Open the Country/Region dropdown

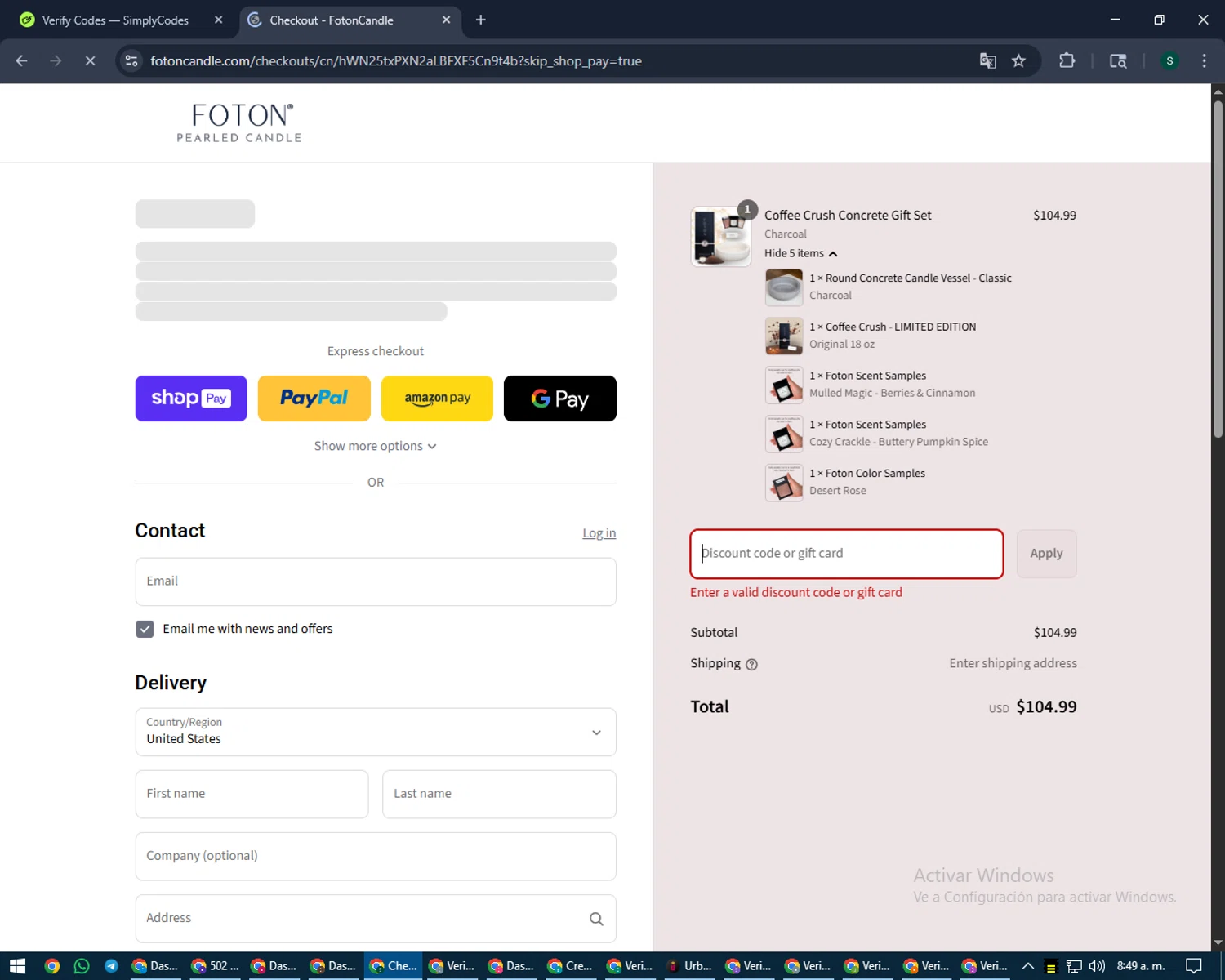point(376,732)
